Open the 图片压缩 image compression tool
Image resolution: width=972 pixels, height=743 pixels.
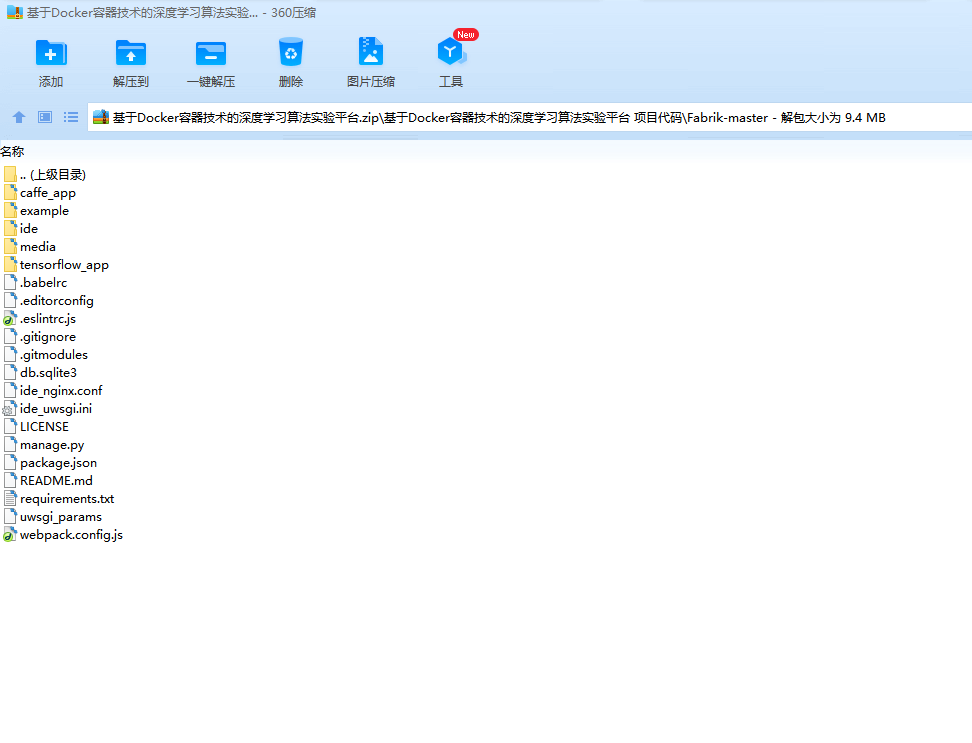click(371, 52)
